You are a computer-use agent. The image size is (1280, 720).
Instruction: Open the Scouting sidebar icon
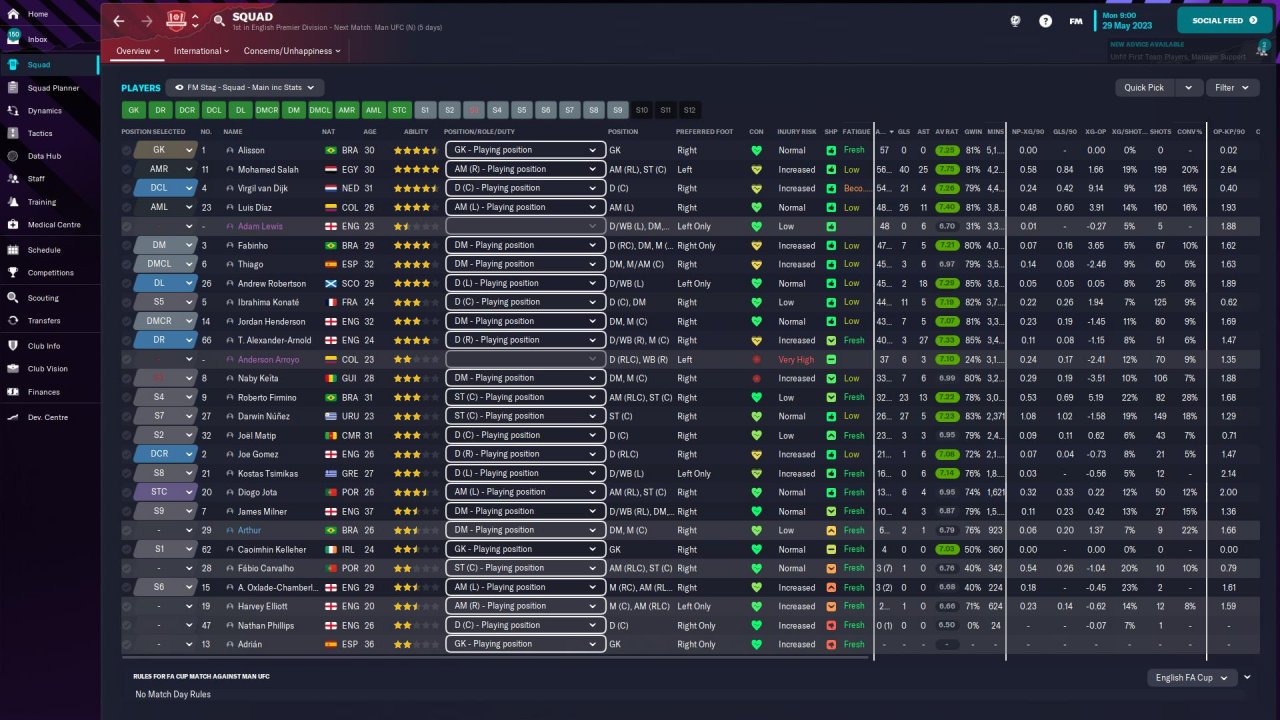(x=14, y=298)
